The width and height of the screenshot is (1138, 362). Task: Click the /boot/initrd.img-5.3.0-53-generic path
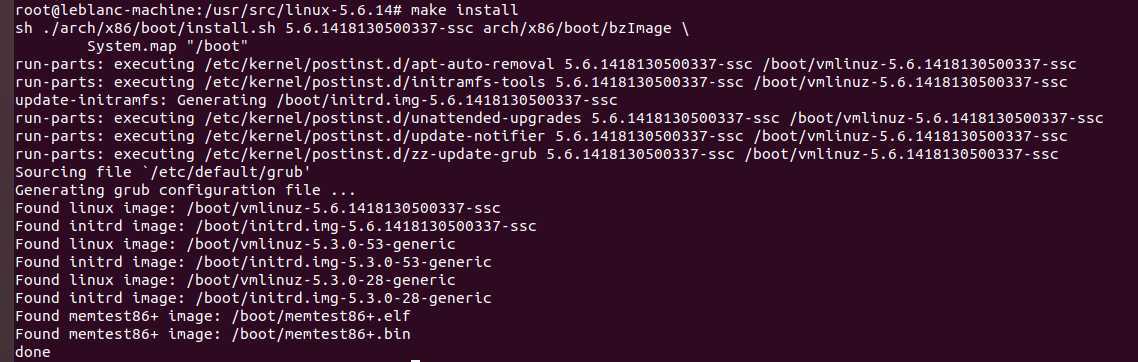[343, 262]
